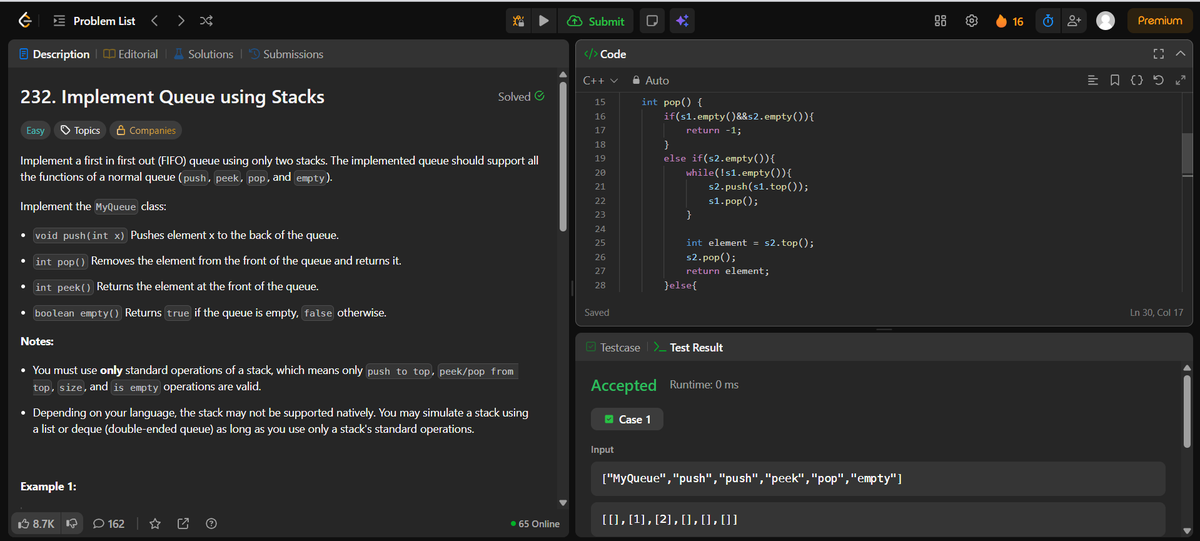Star the problem as favorite
The width and height of the screenshot is (1200, 541).
(155, 523)
